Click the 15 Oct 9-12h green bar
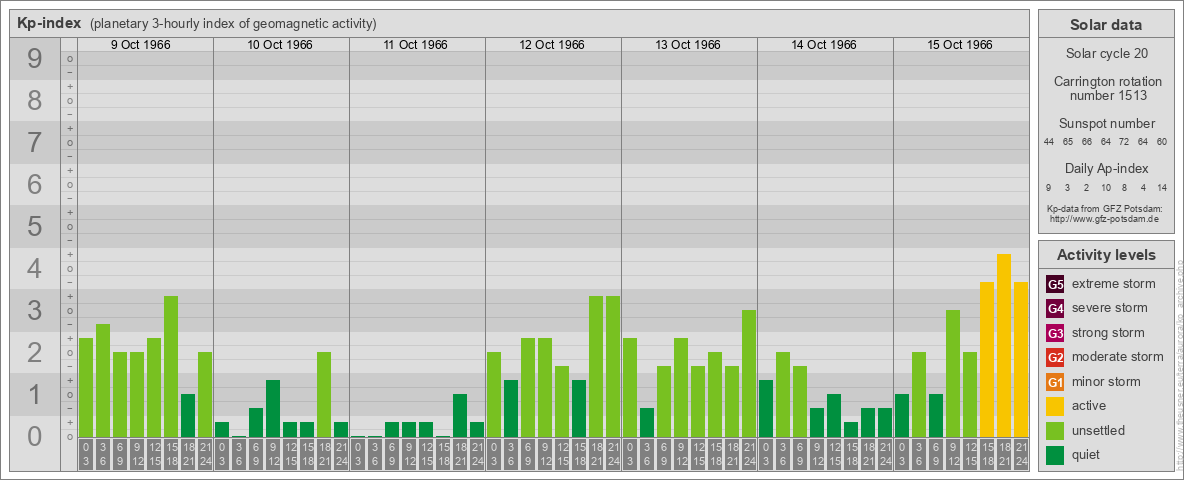Viewport: 1184px width, 480px height. click(x=953, y=374)
